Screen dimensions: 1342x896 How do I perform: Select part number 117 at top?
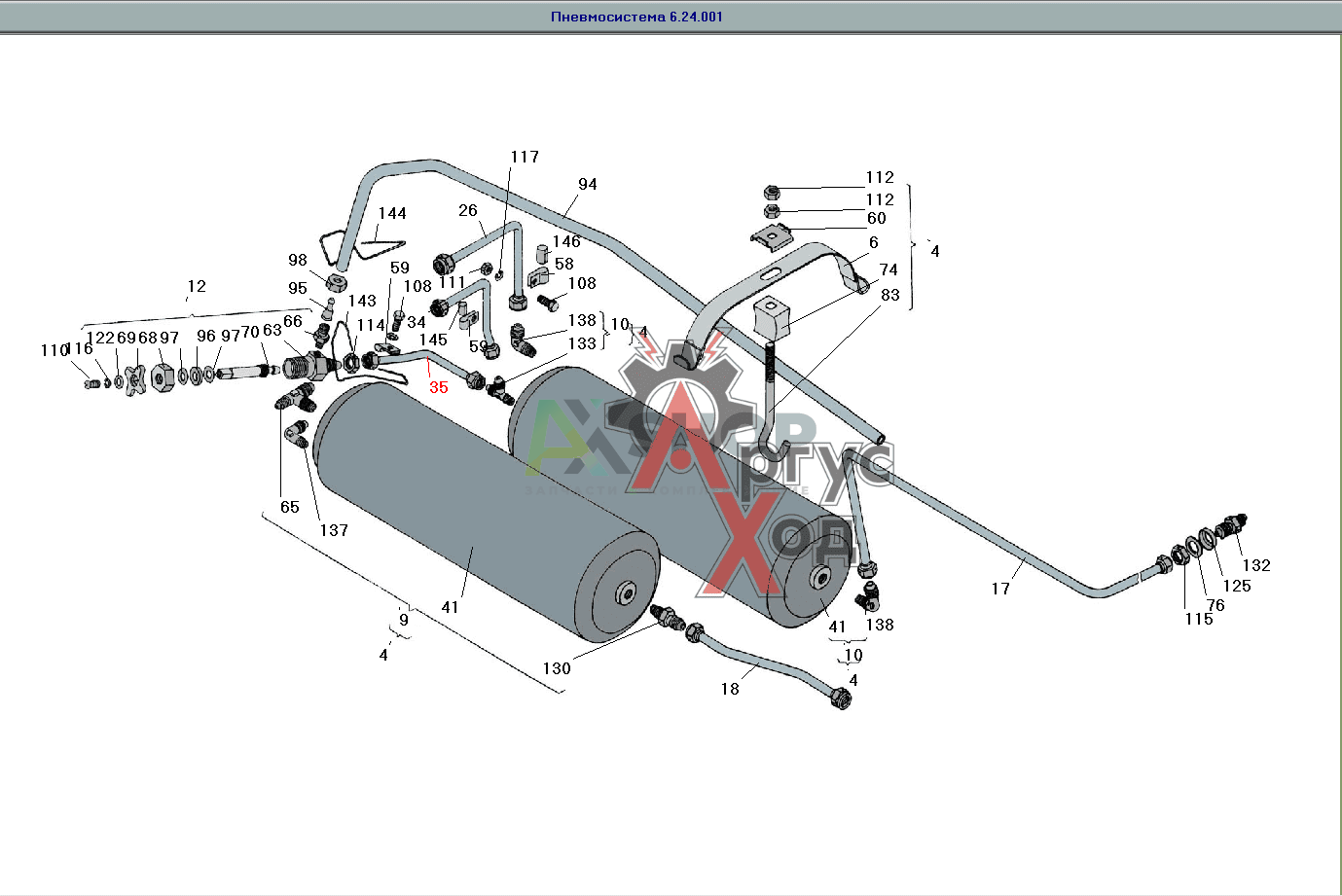click(x=525, y=157)
